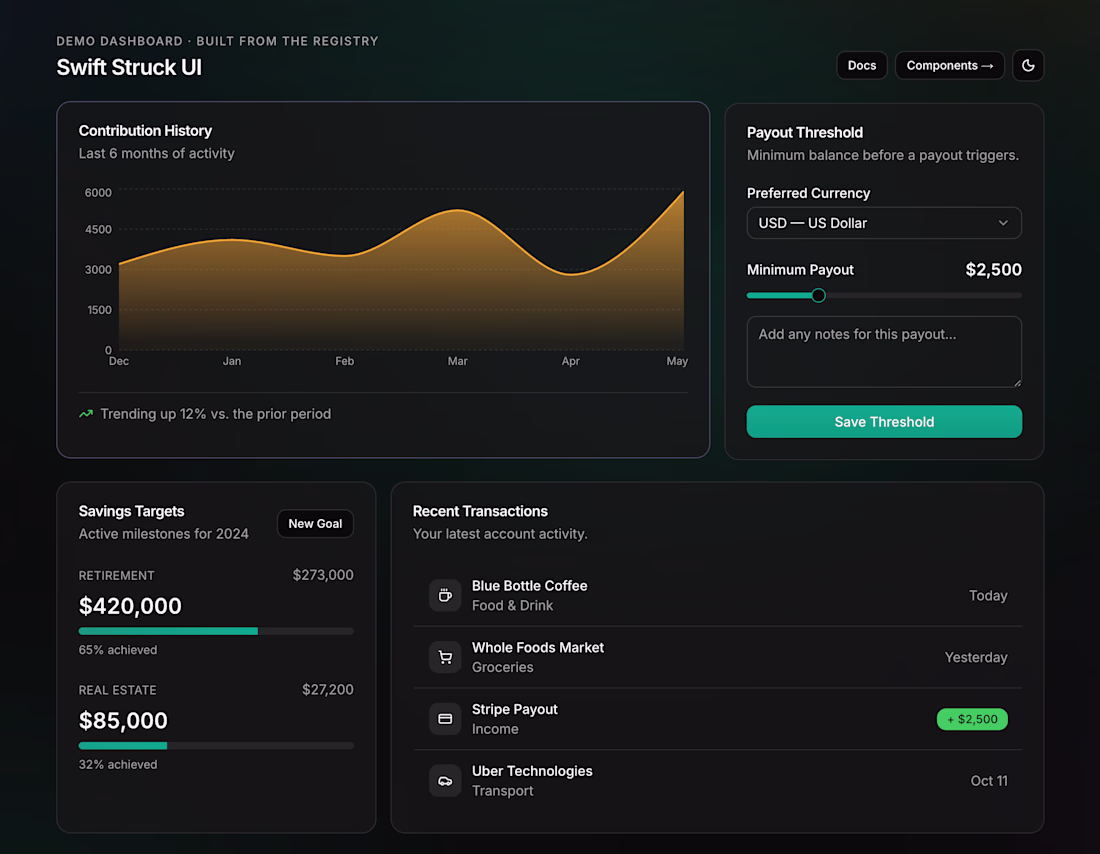Click the coffee cup icon for Blue Bottle Coffee
The width and height of the screenshot is (1100, 854).
coord(445,595)
